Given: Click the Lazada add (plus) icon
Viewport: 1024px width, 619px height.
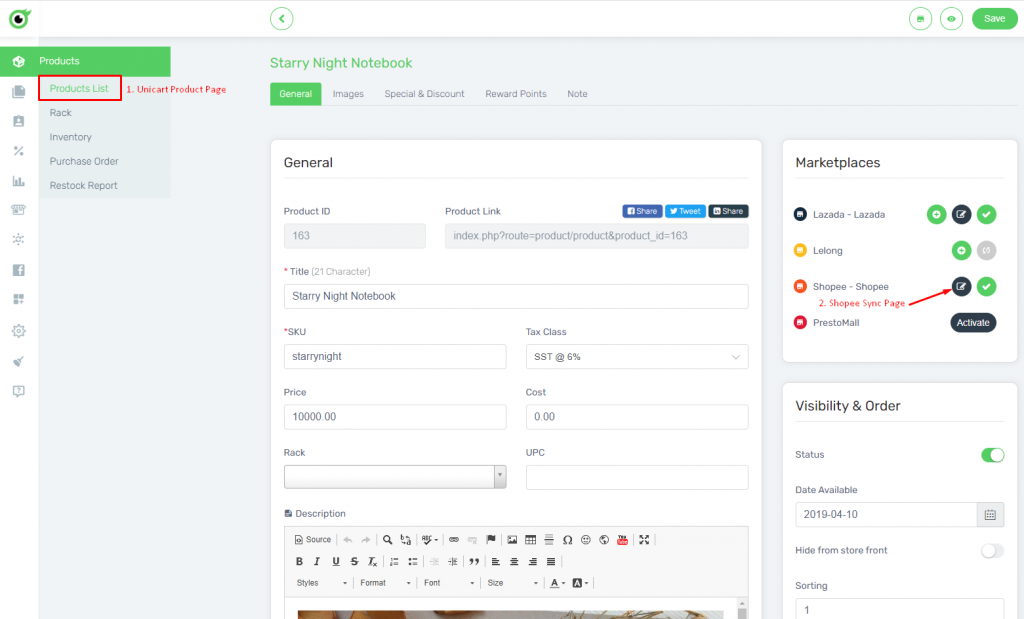Looking at the screenshot, I should pyautogui.click(x=936, y=214).
